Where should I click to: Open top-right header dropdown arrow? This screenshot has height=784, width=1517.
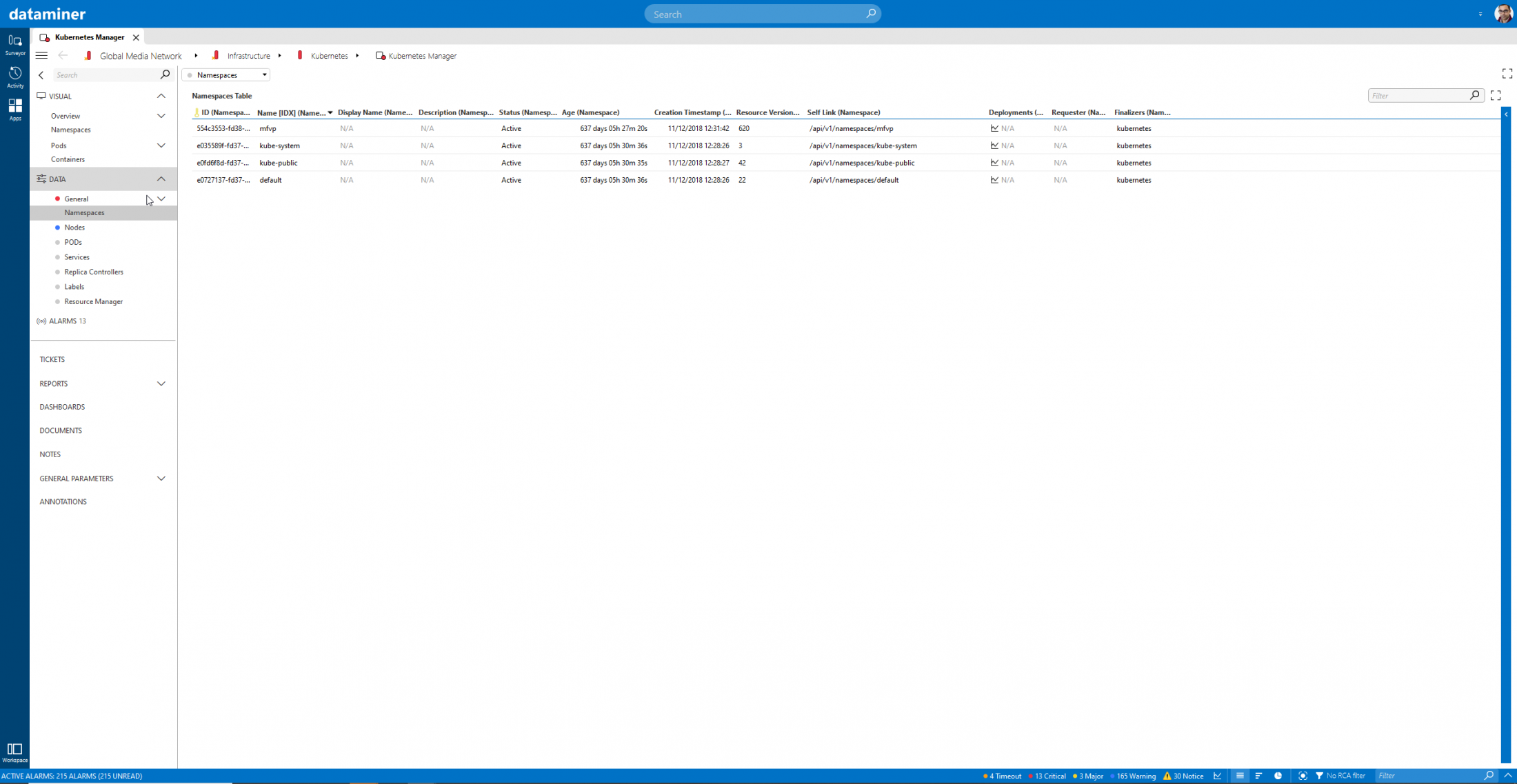pos(1480,14)
